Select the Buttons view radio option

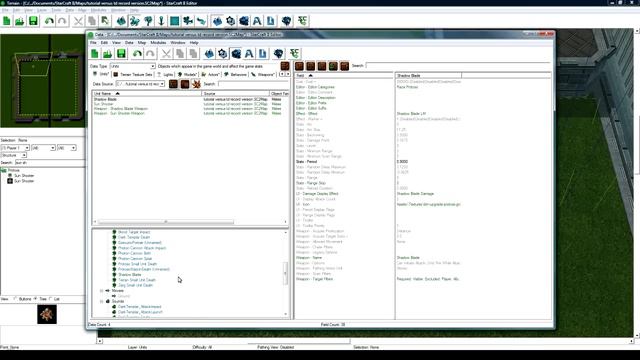point(15,299)
